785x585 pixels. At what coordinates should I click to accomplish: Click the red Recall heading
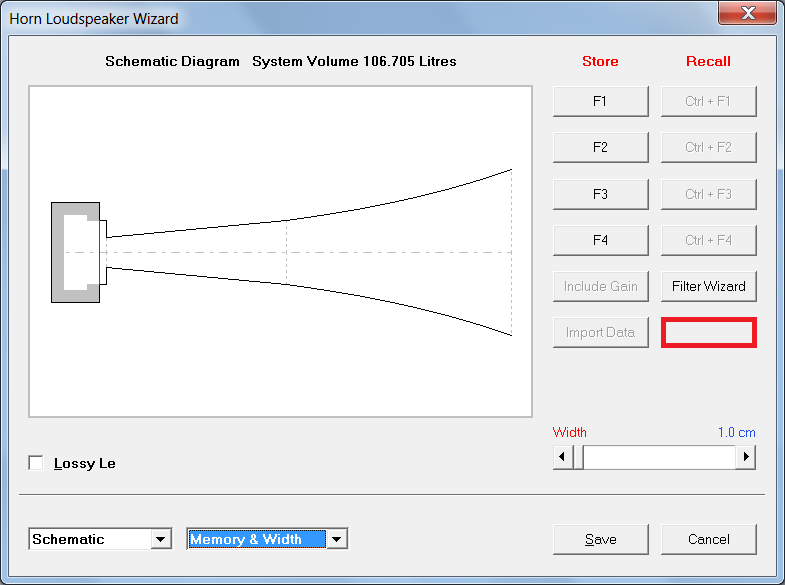click(x=708, y=61)
